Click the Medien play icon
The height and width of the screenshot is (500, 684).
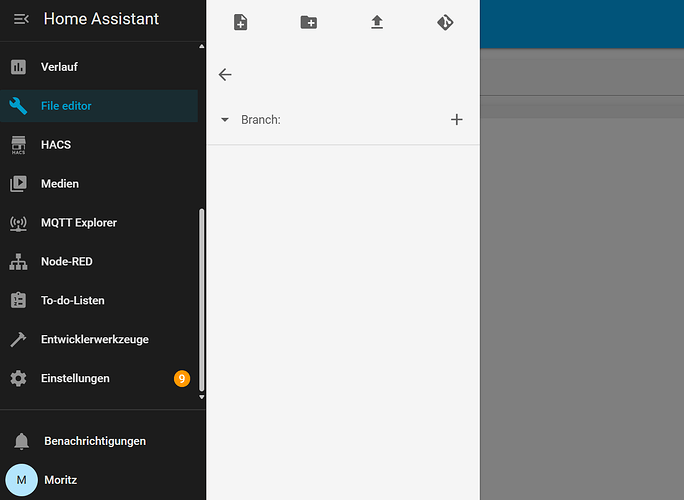click(18, 184)
